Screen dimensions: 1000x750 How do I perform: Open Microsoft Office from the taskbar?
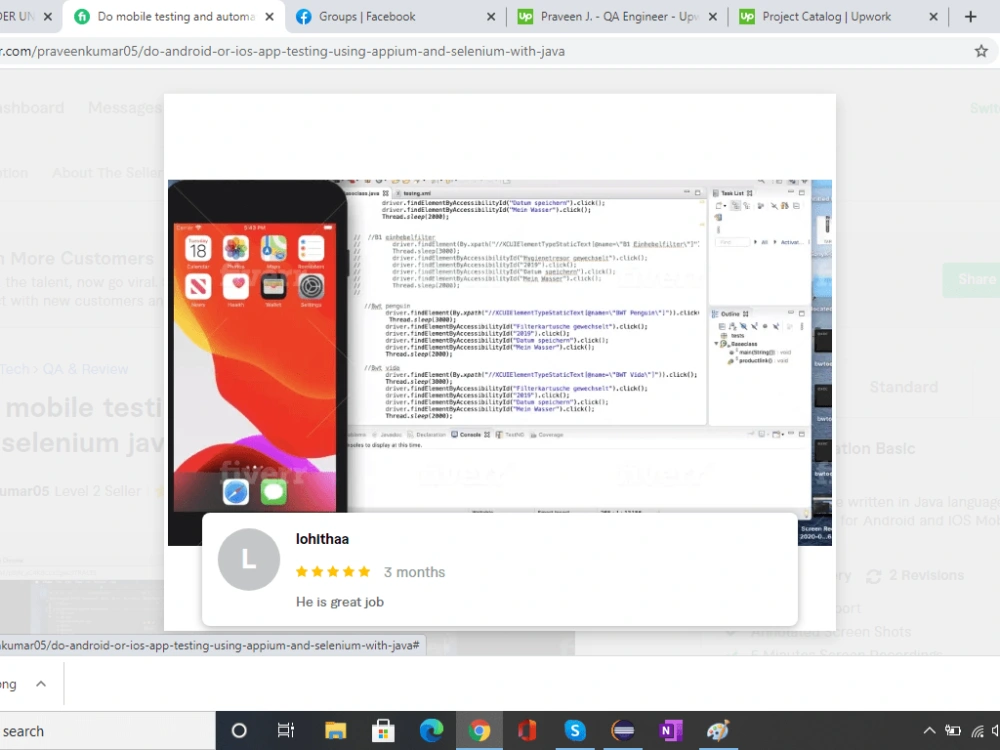click(527, 731)
